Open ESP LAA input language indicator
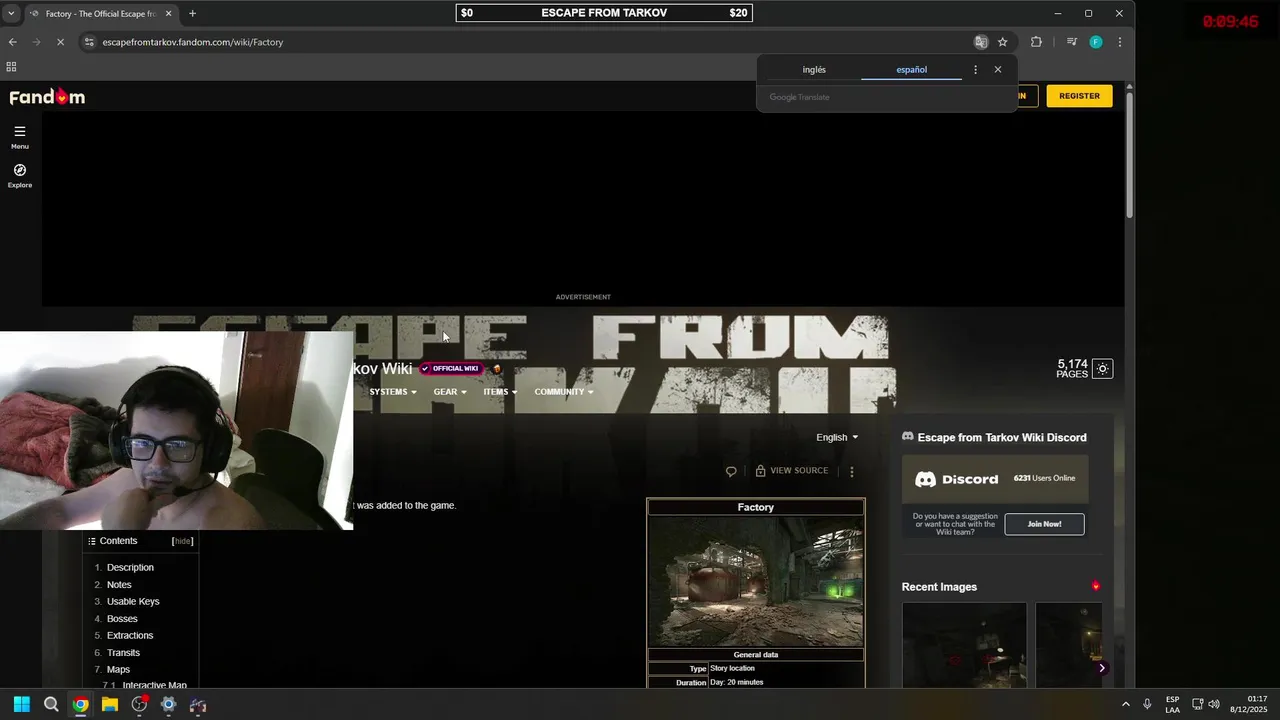The image size is (1280, 720). [x=1172, y=704]
